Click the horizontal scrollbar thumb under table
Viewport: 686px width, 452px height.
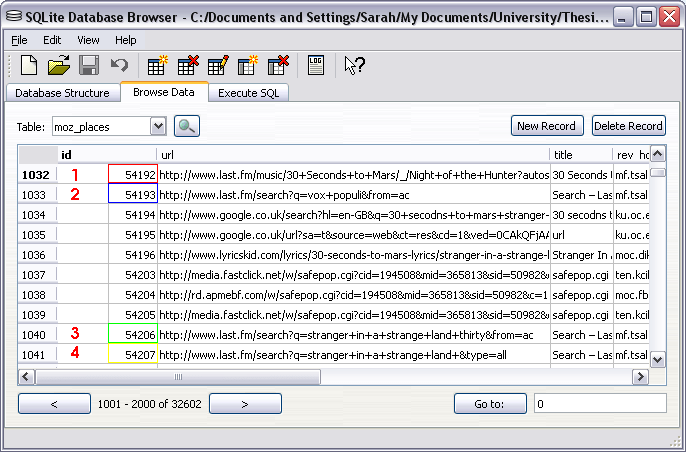coord(180,377)
